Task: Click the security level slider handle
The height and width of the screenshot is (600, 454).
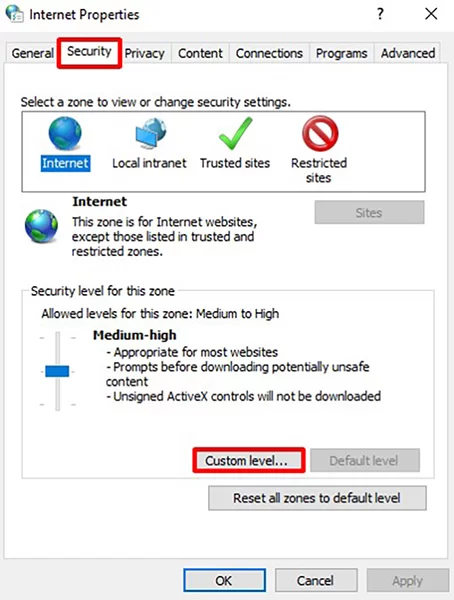Action: [57, 371]
